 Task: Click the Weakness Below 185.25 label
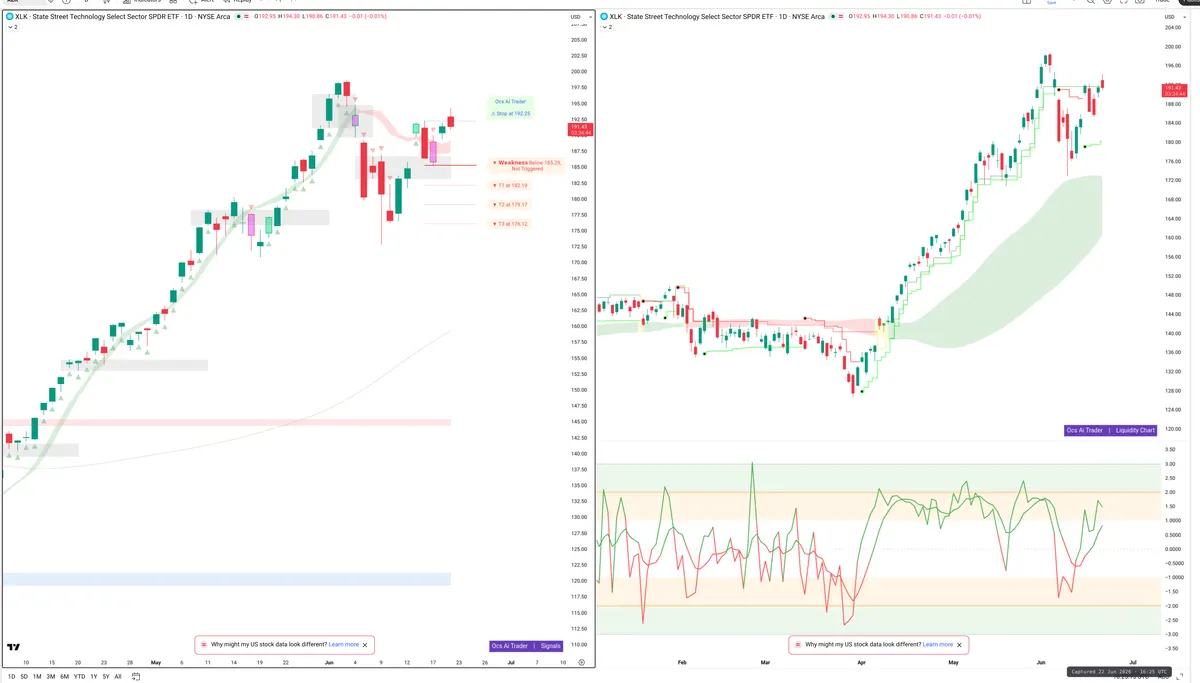click(x=527, y=165)
